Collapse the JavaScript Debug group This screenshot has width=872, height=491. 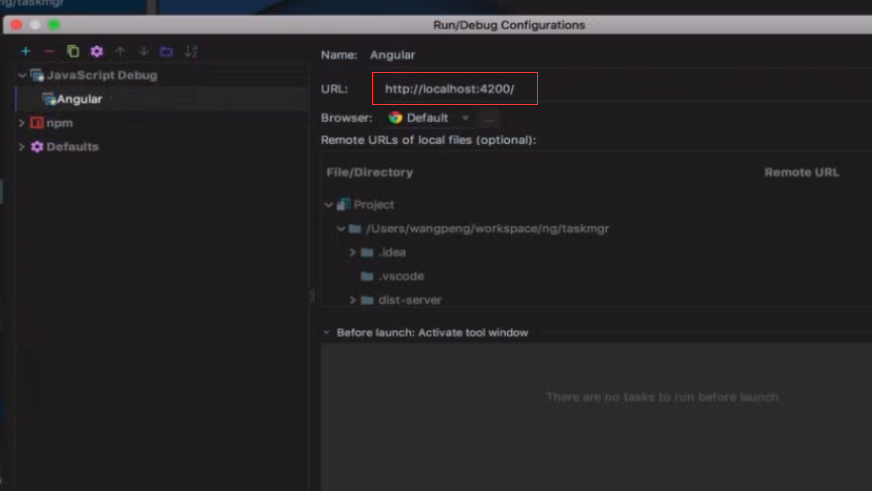click(22, 75)
